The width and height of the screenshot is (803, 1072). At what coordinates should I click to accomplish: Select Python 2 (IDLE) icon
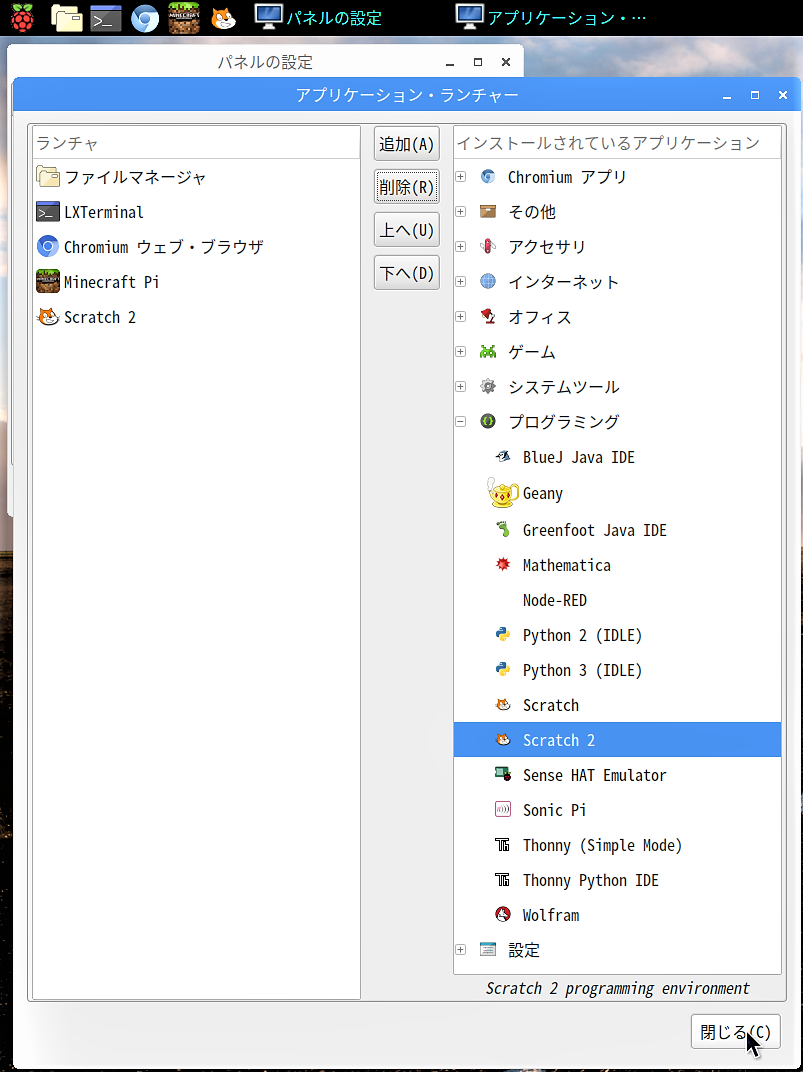pos(503,635)
